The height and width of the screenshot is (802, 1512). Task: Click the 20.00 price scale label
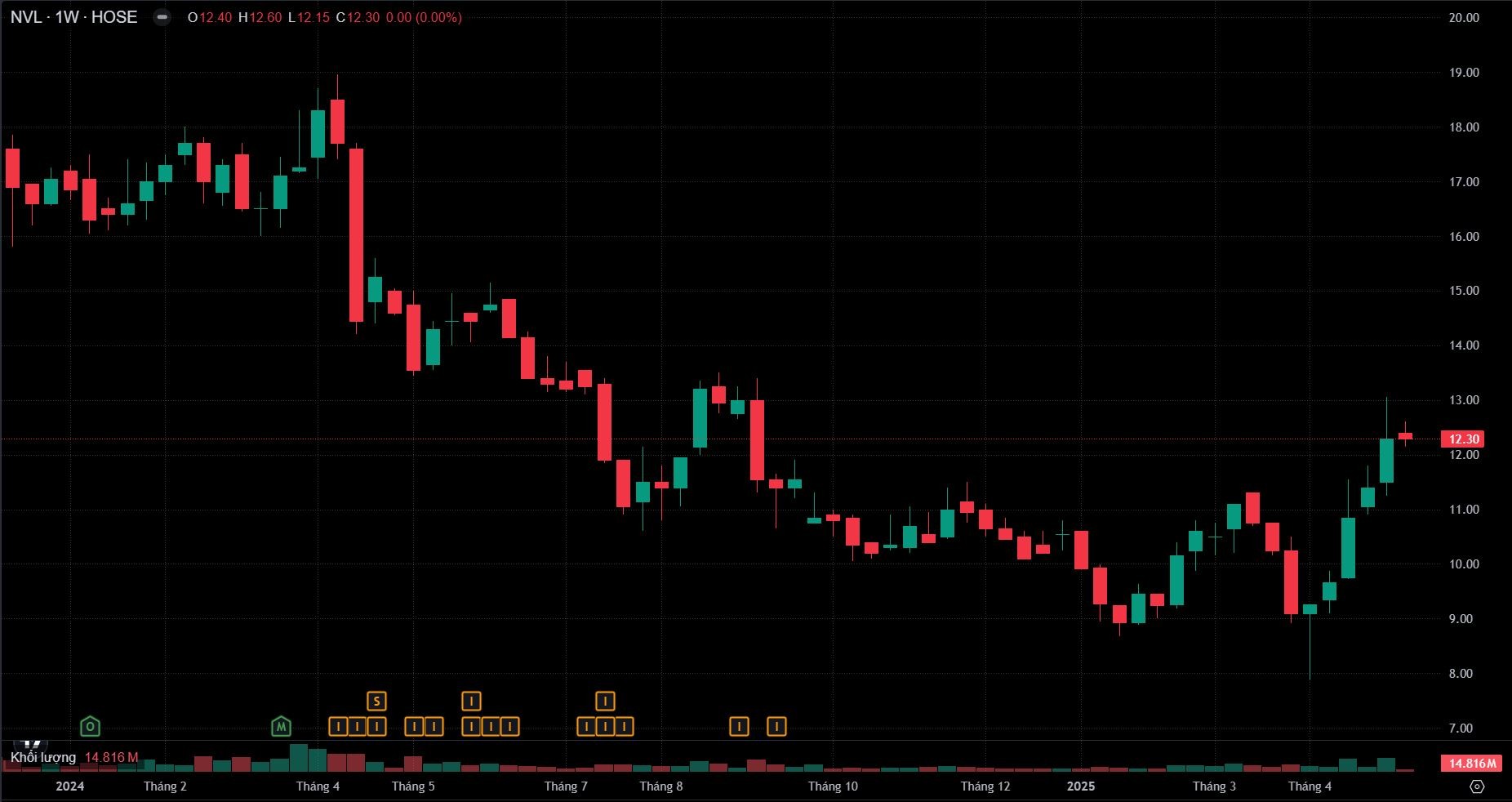(1463, 18)
